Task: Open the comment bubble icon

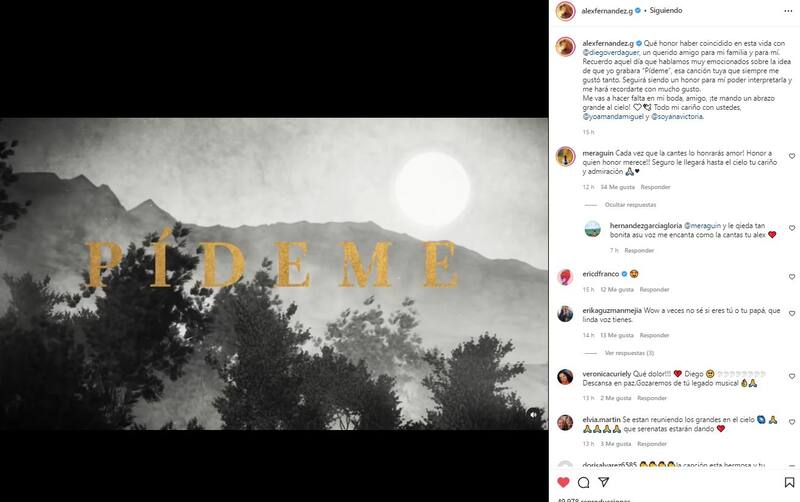Action: [584, 482]
